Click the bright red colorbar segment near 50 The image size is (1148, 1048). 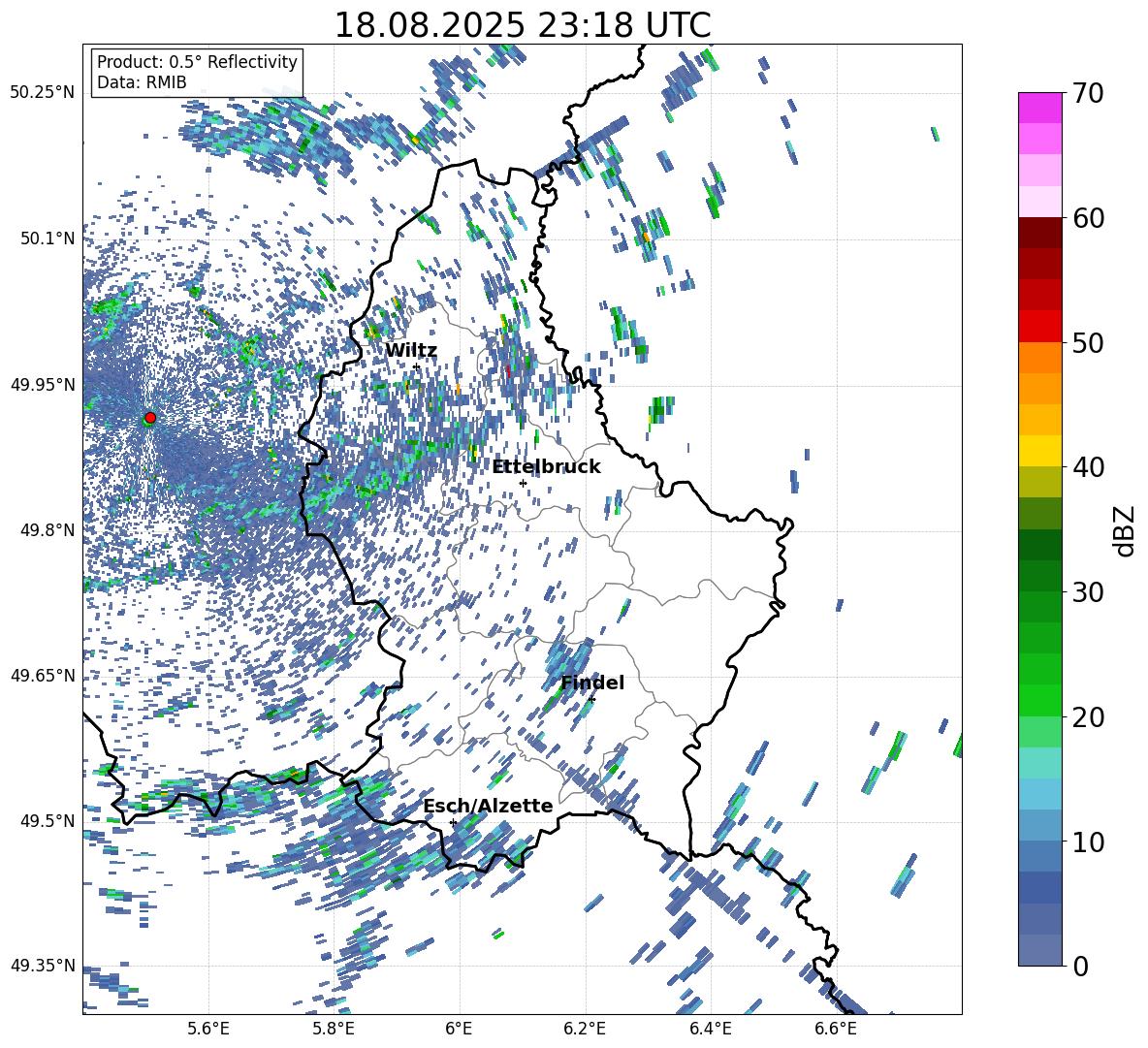point(1039,327)
